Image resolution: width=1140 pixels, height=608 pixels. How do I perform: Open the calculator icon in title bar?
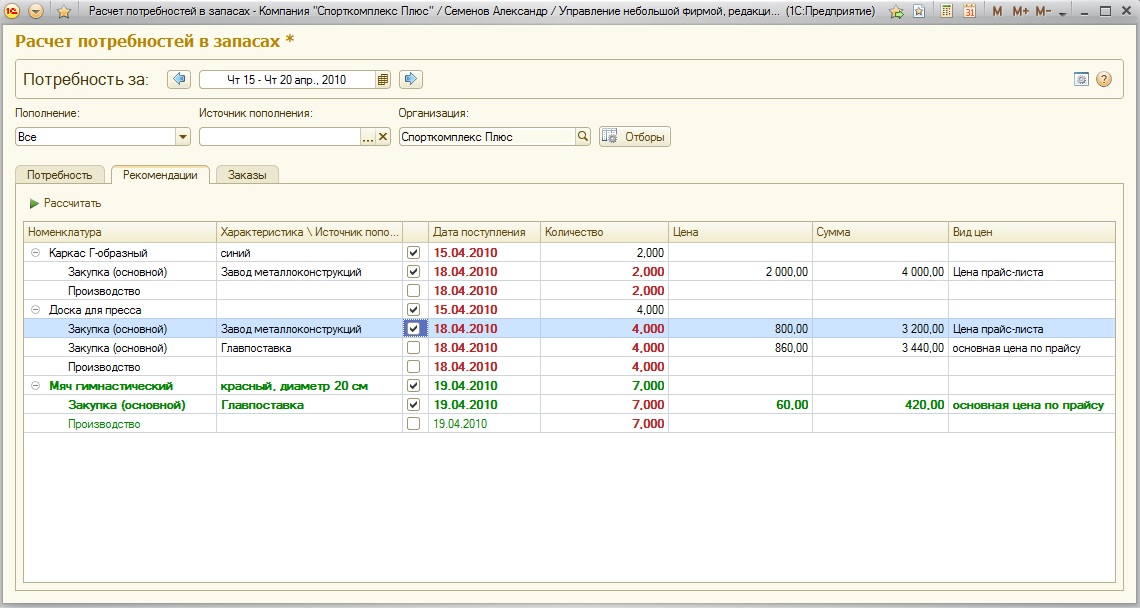pos(946,12)
